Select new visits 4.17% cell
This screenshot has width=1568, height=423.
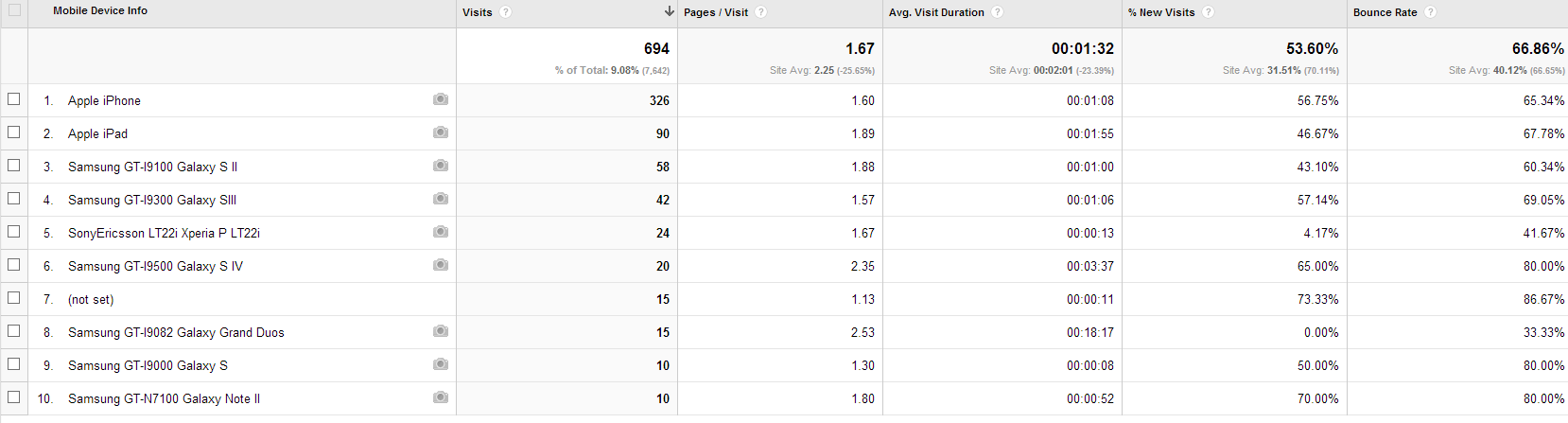(x=1320, y=233)
